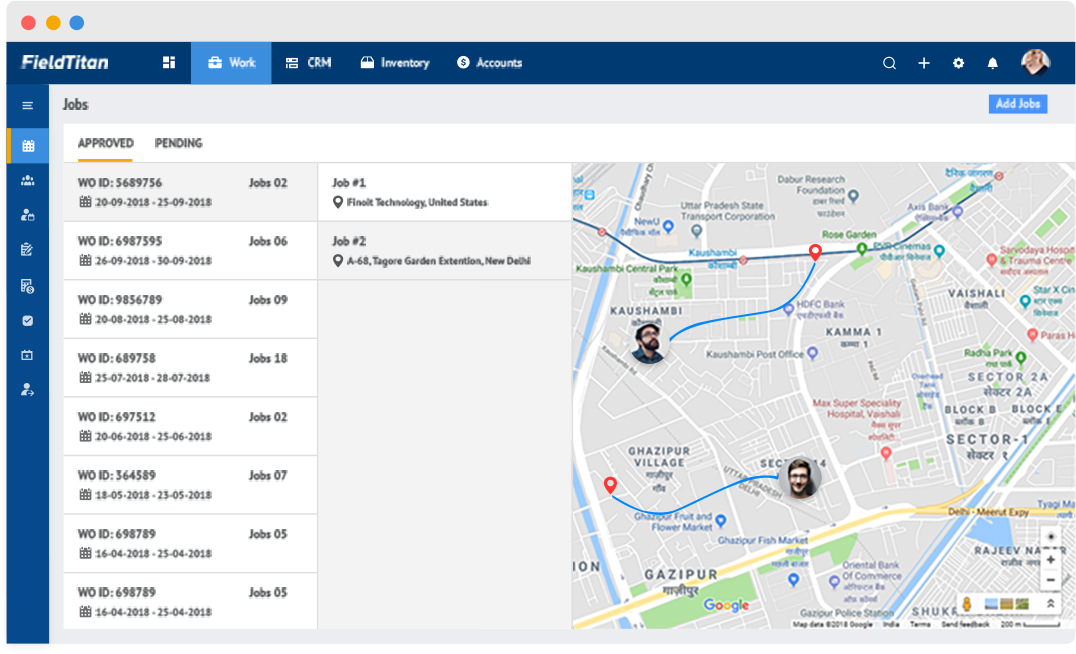Click Jobs 09 count label
Image resolution: width=1076 pixels, height=654 pixels.
click(x=268, y=300)
